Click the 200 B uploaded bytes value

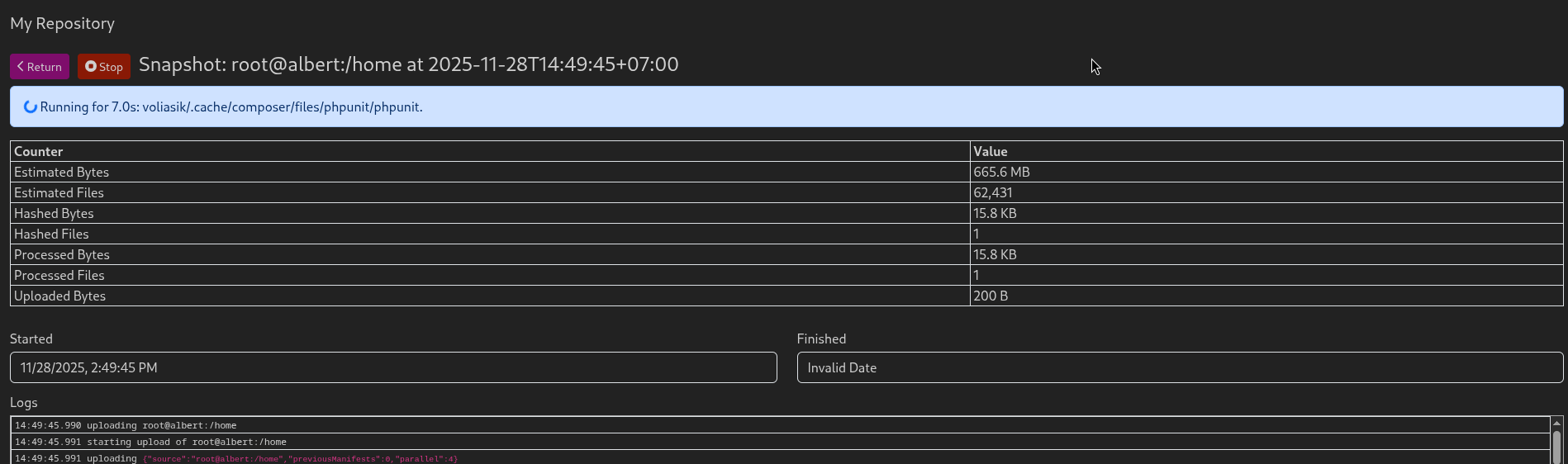(990, 296)
